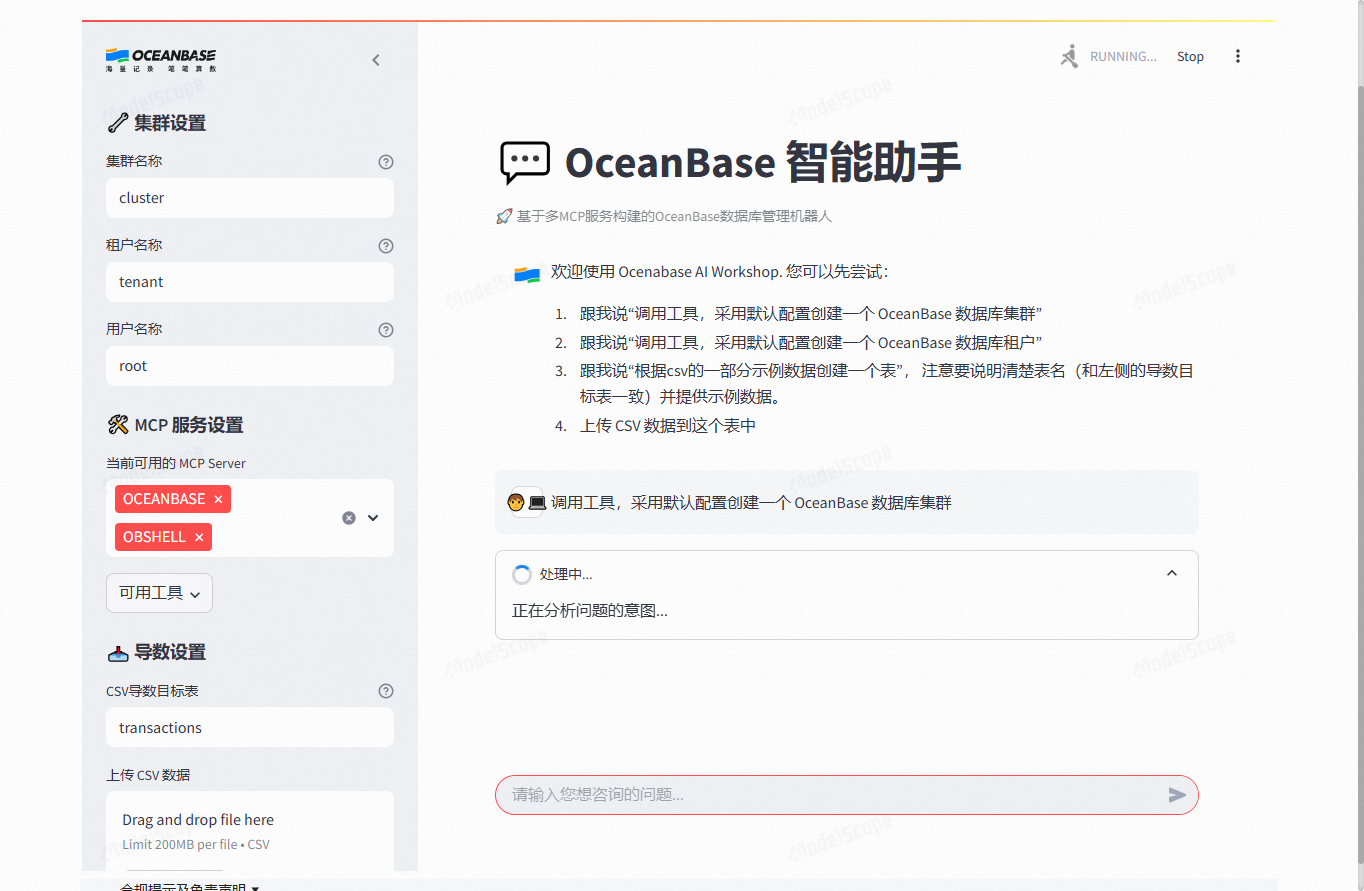Remove the OCEANBASE server tag
This screenshot has width=1364, height=891.
click(x=217, y=498)
